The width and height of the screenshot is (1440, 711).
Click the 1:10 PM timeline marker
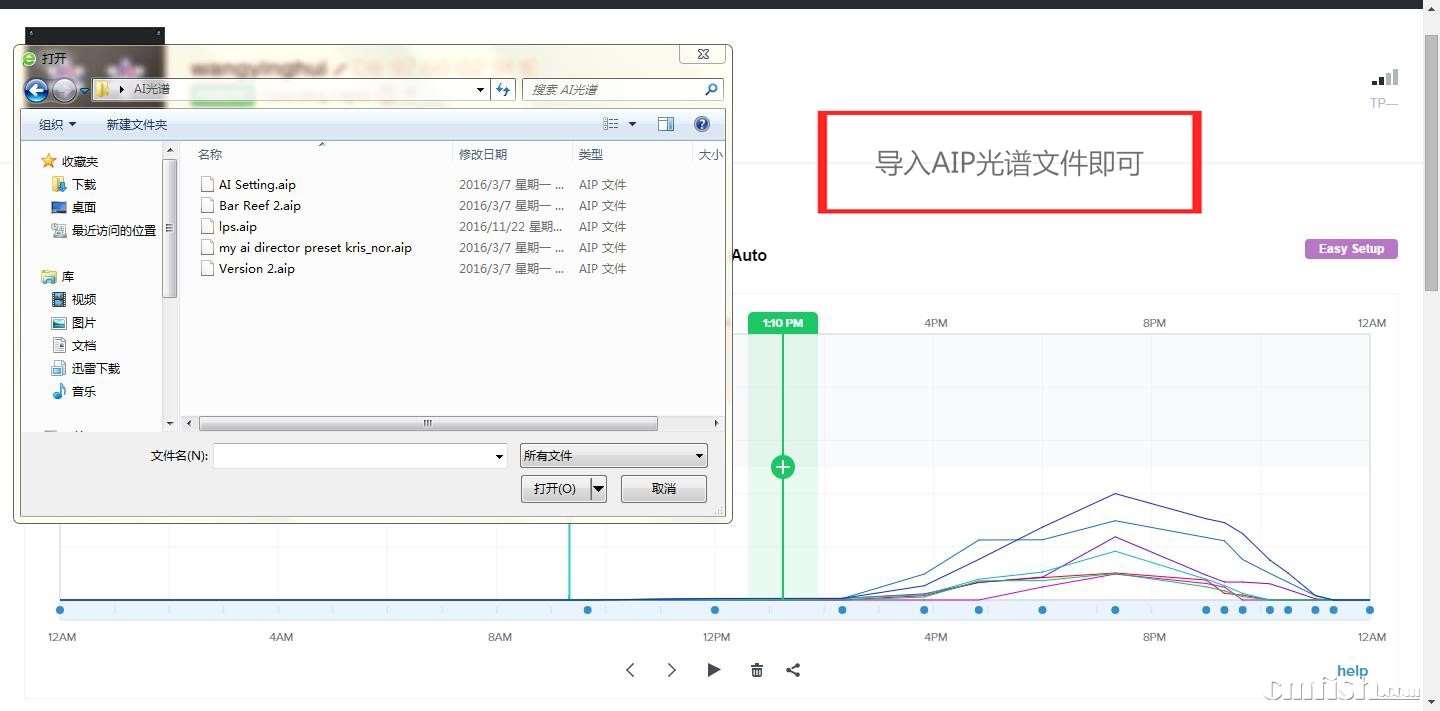[783, 323]
